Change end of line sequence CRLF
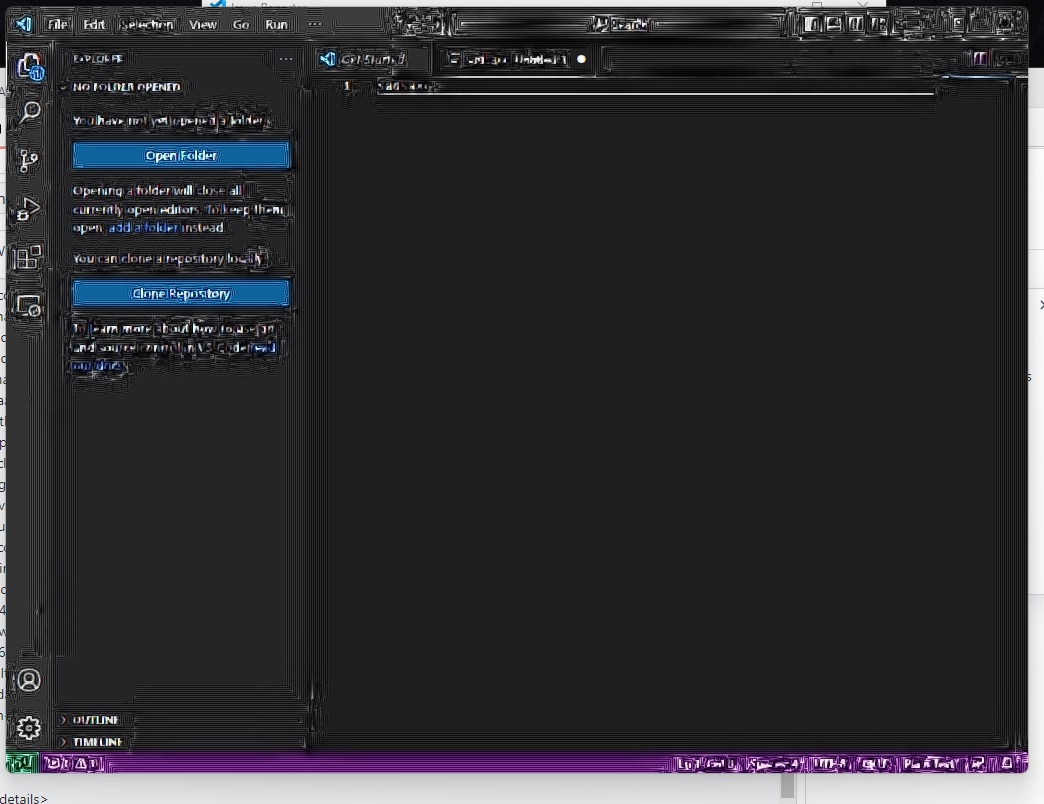Screen dimensions: 1044x804 874,763
